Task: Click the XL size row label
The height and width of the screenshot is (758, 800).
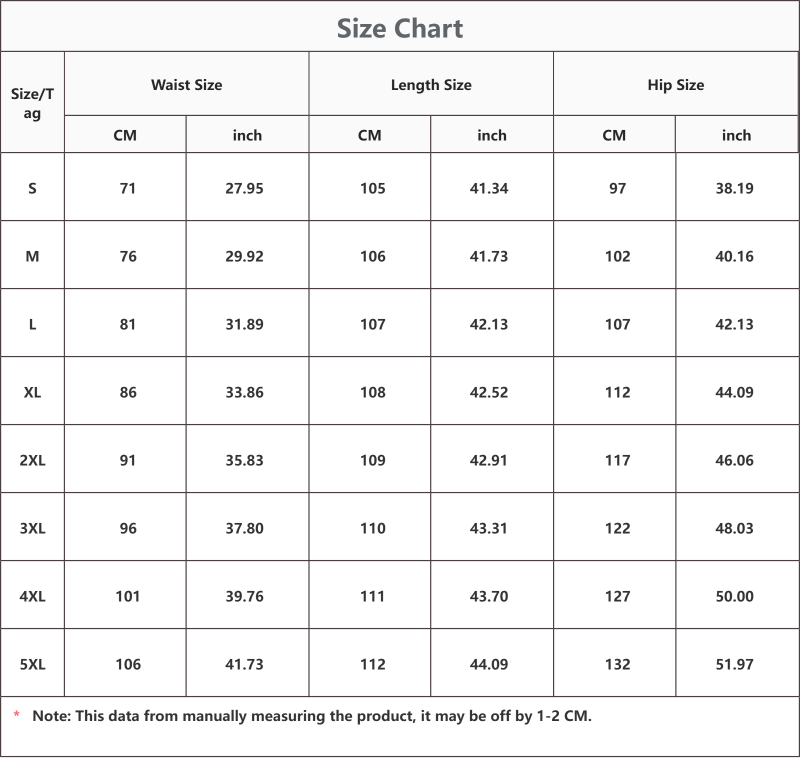Action: click(32, 392)
